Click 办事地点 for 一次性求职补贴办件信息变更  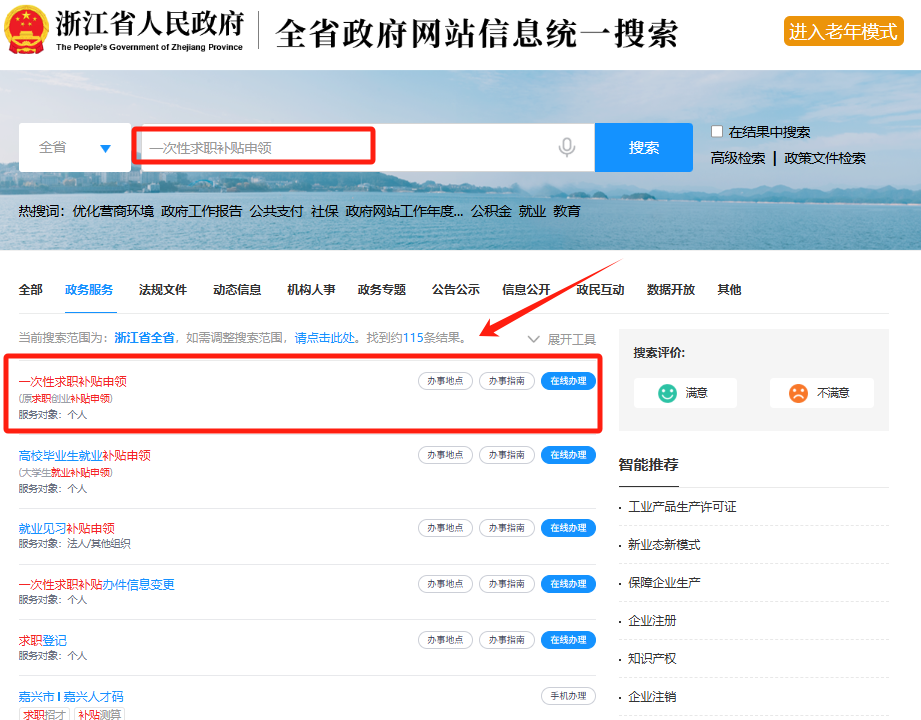[x=445, y=584]
